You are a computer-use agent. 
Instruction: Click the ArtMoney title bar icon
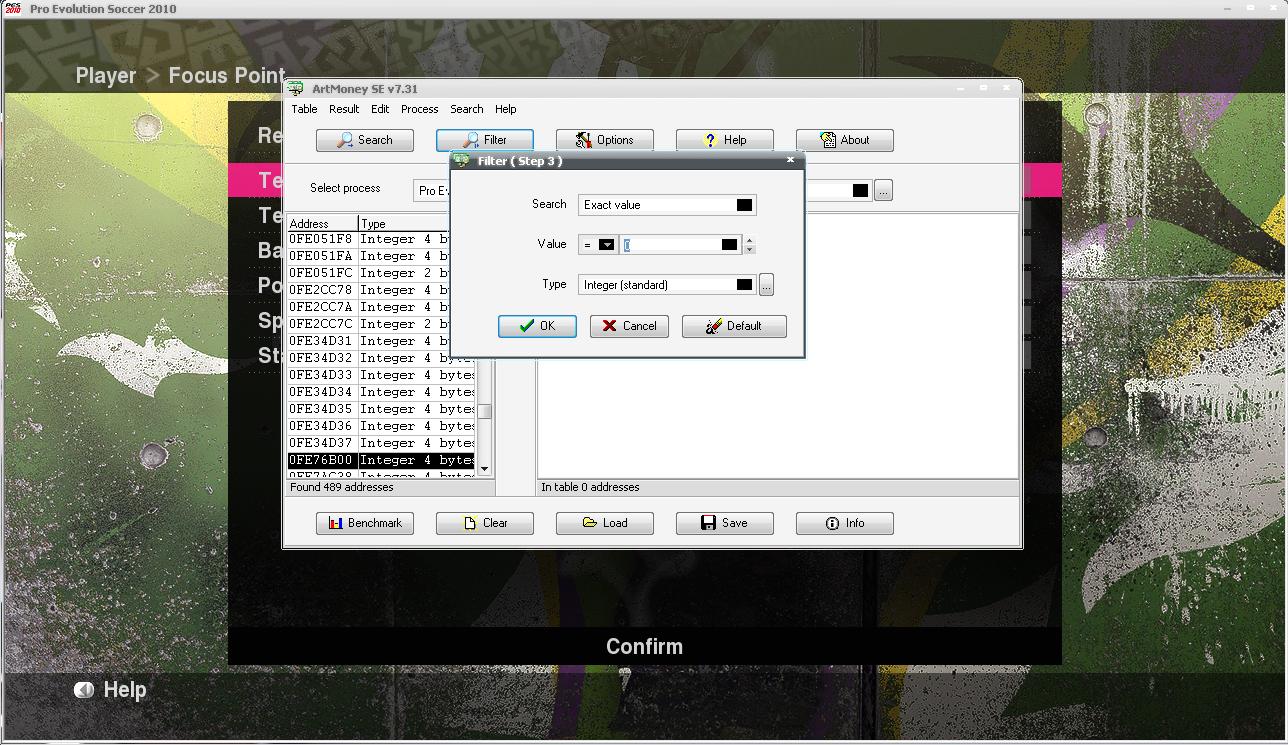295,88
